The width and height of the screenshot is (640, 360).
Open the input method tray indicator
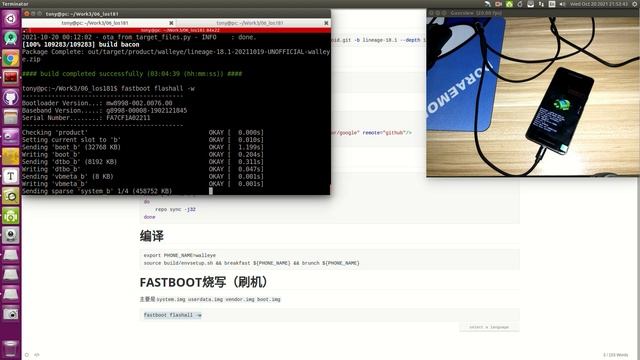click(x=552, y=4)
